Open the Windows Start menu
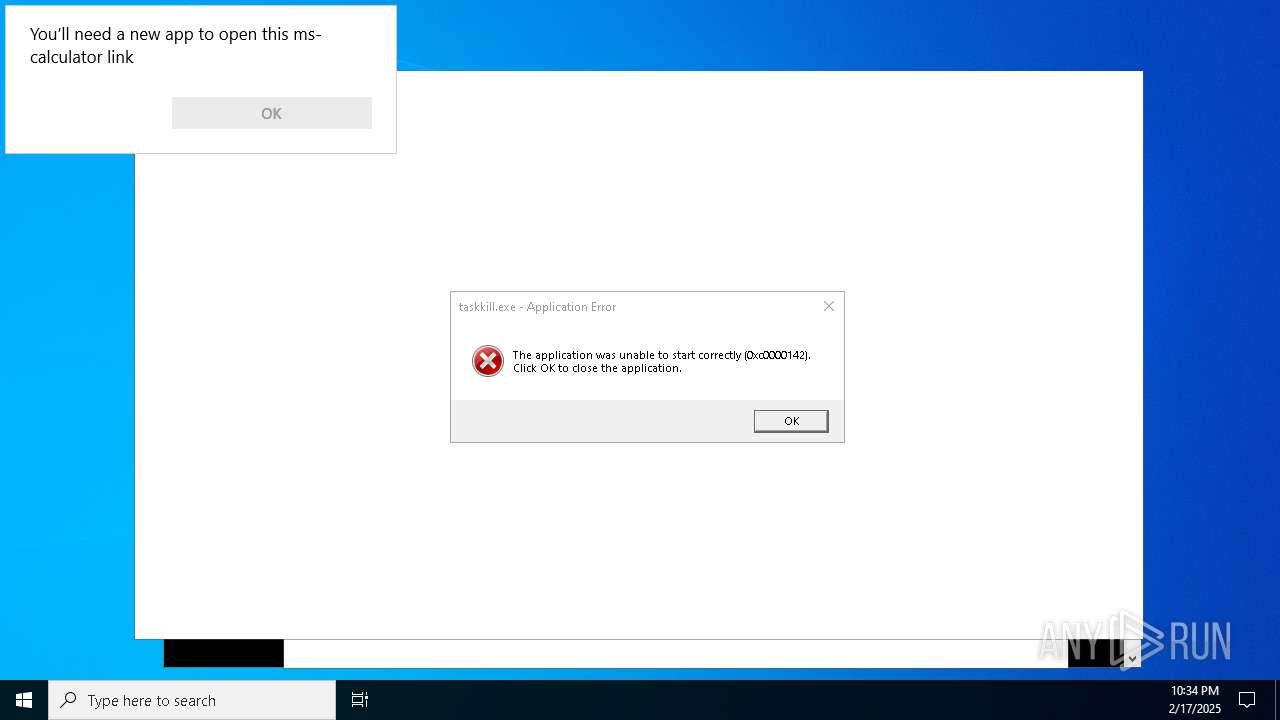Viewport: 1280px width, 720px height. (24, 700)
